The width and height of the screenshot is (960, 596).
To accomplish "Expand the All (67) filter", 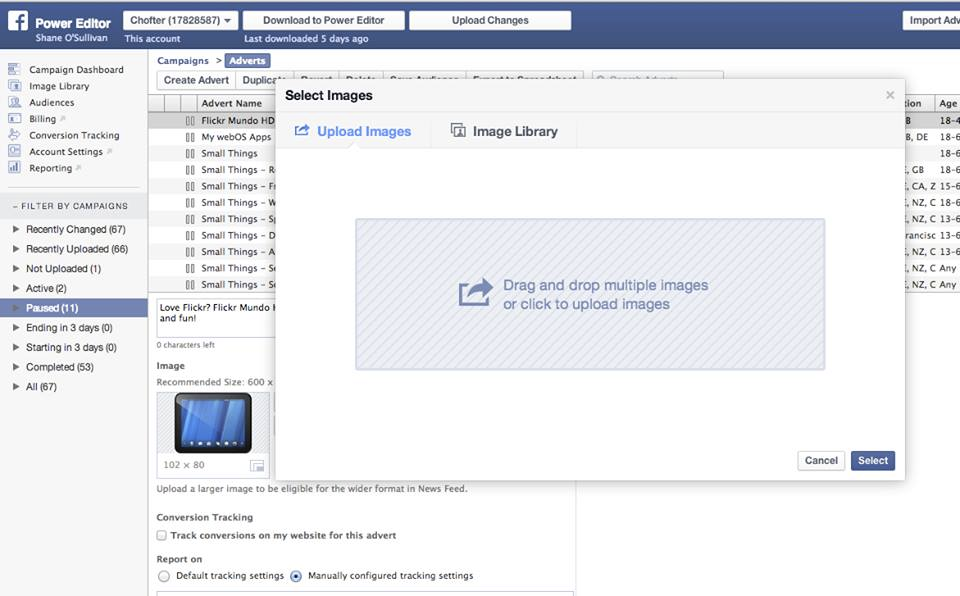I will click(16, 387).
